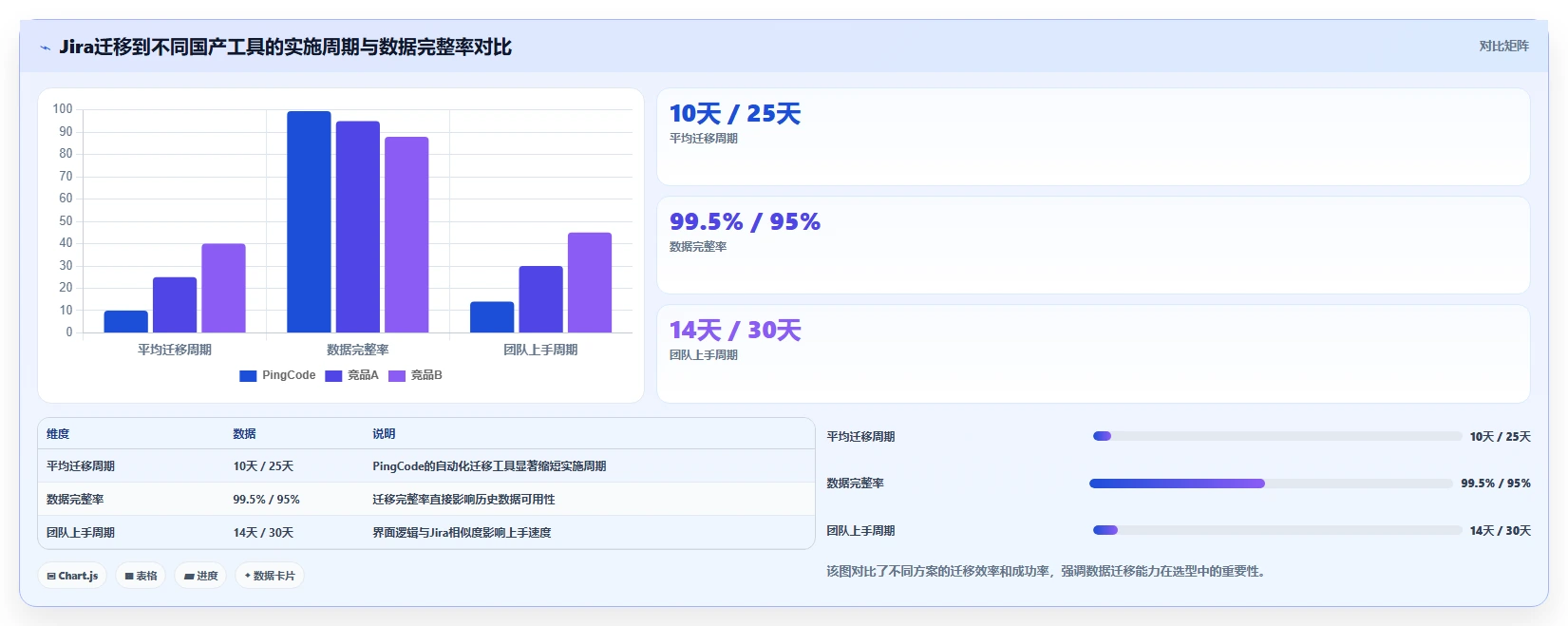
Task: Click the 平均迁移周期 chart axis label
Action: point(175,350)
